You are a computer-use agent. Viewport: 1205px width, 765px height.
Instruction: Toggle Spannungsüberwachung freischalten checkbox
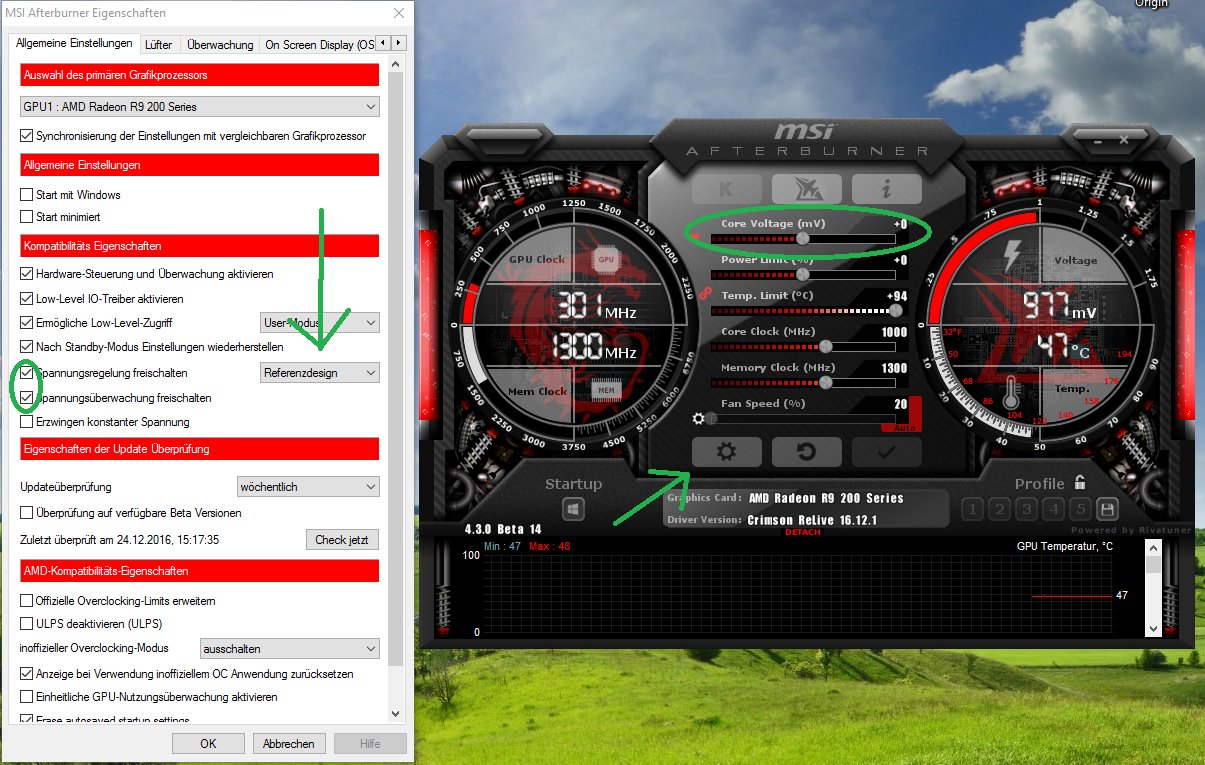click(x=27, y=397)
